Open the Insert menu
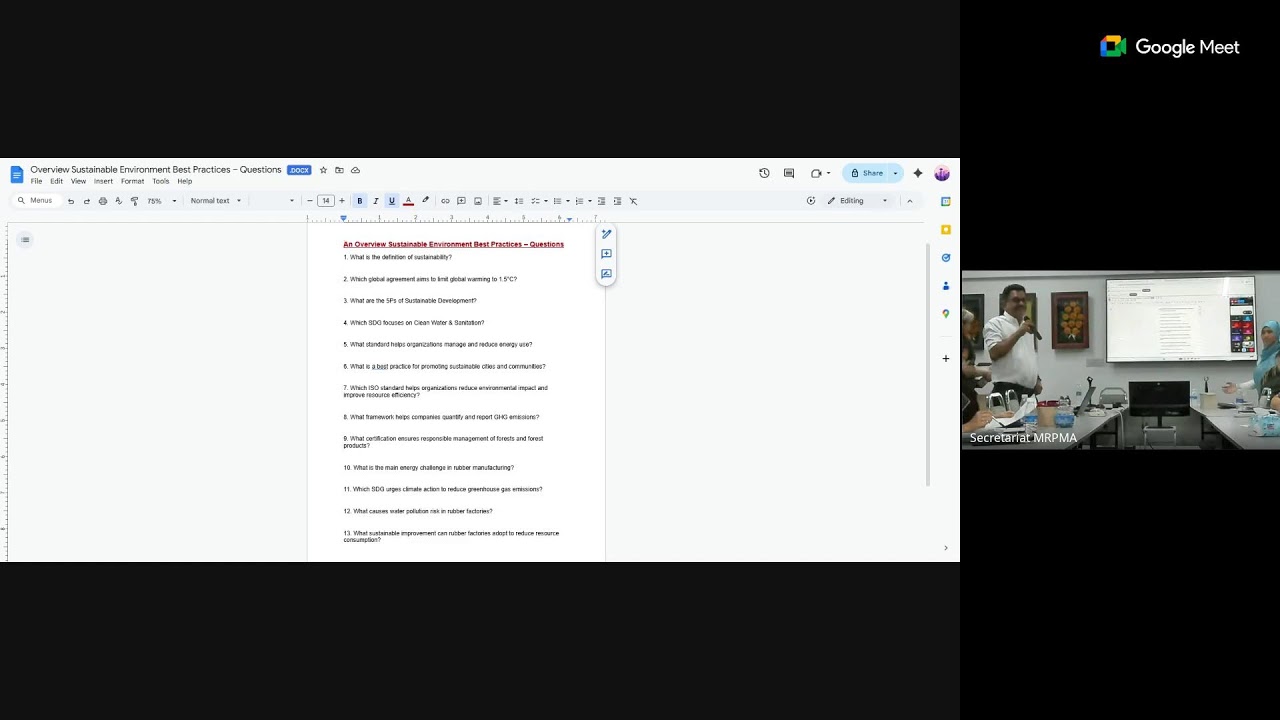This screenshot has width=1280, height=720. click(x=103, y=182)
